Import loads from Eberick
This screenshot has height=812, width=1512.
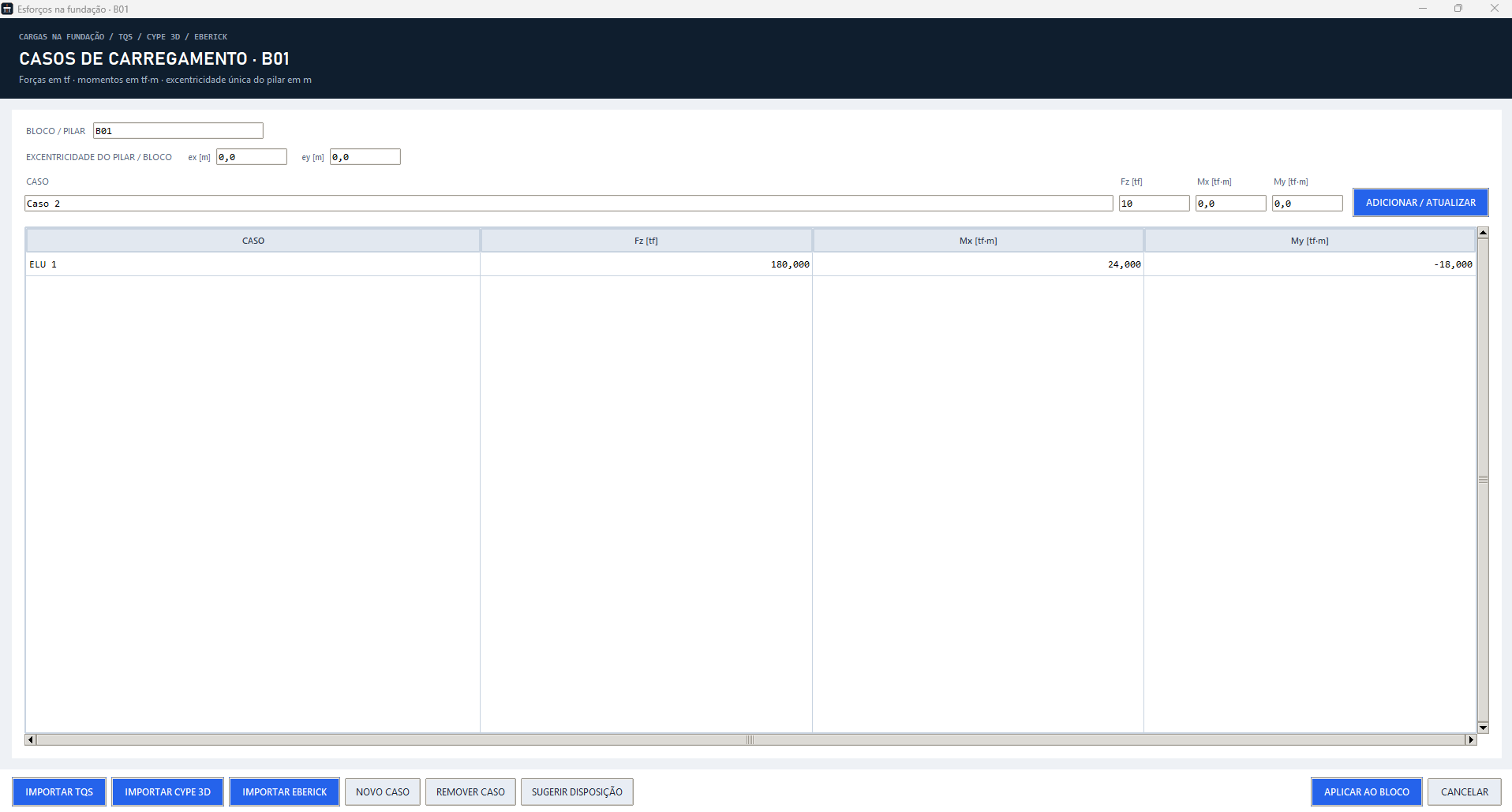click(284, 791)
